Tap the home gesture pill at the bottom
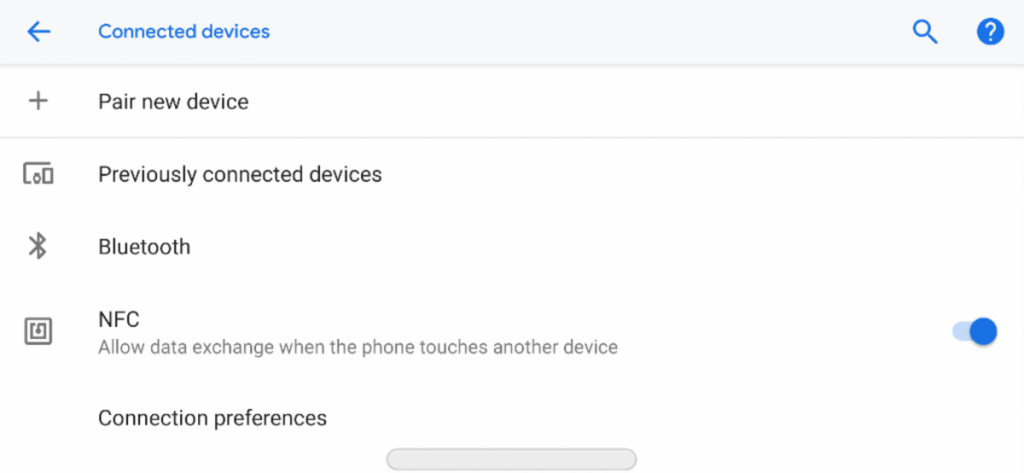The width and height of the screenshot is (1024, 473). [x=511, y=459]
